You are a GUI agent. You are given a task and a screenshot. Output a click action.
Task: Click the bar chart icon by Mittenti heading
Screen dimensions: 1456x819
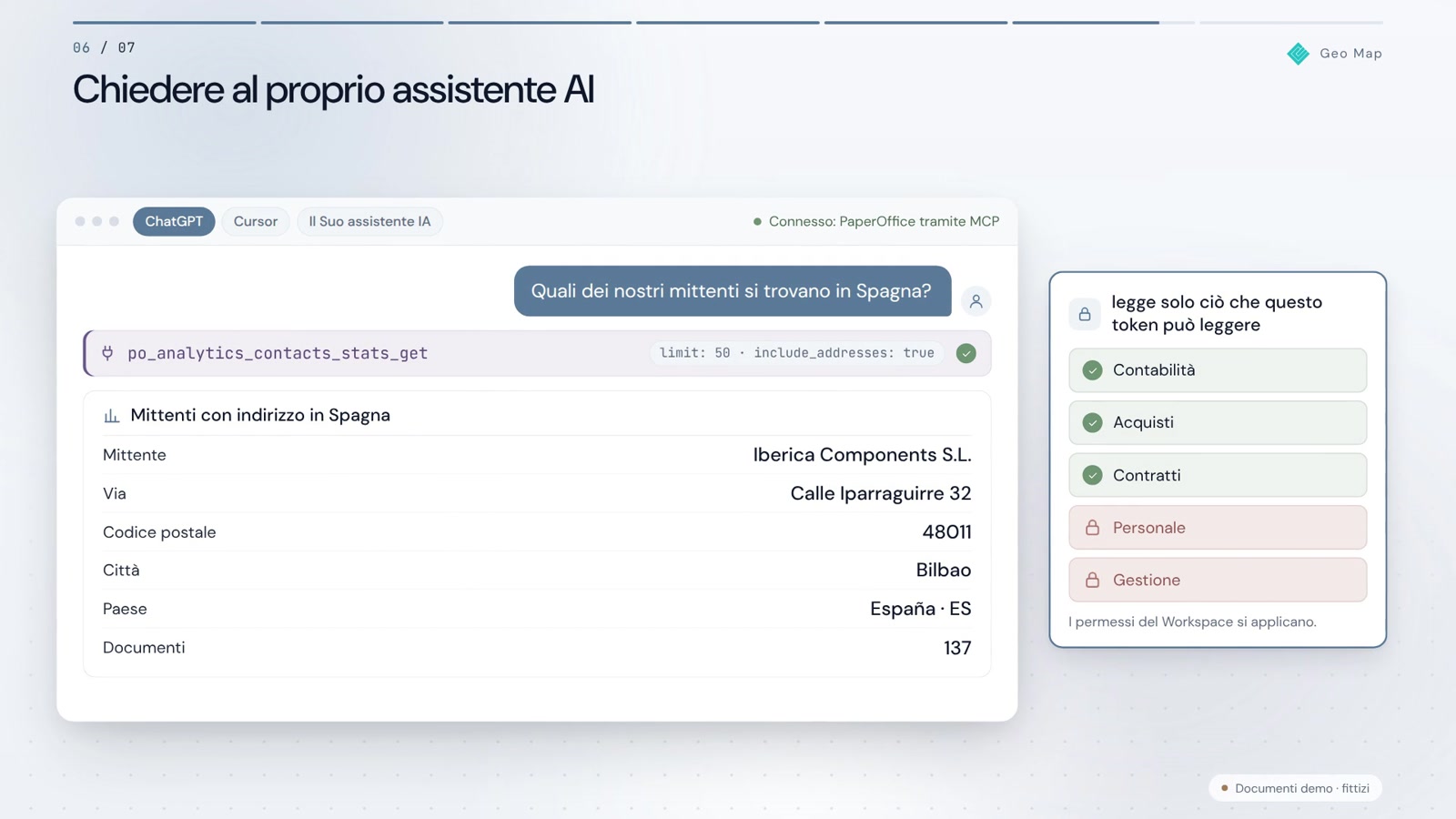coord(112,416)
